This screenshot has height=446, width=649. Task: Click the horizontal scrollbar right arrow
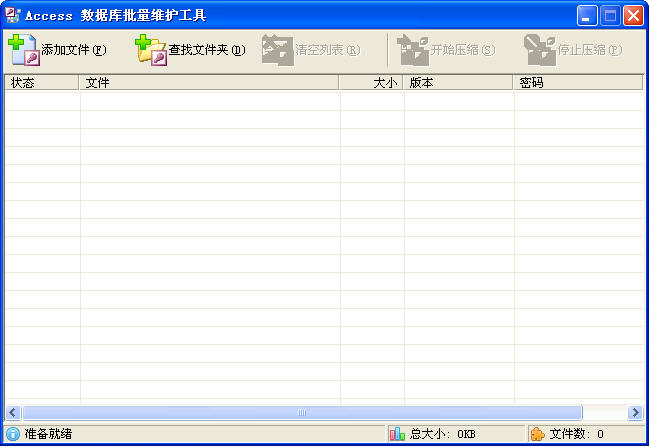634,412
